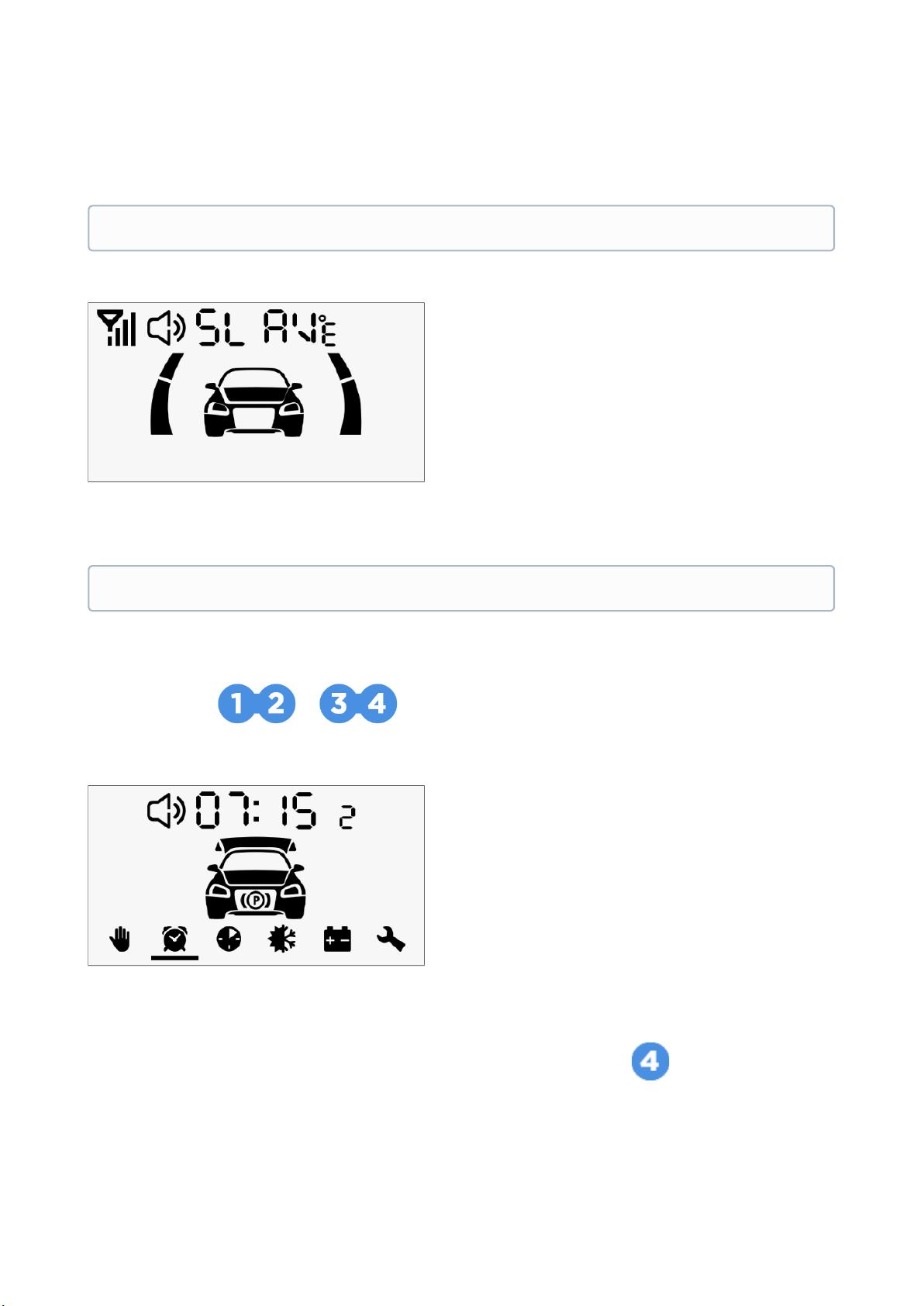Click blue button number 1
Viewport: 924px width, 1306px height.
tap(237, 704)
